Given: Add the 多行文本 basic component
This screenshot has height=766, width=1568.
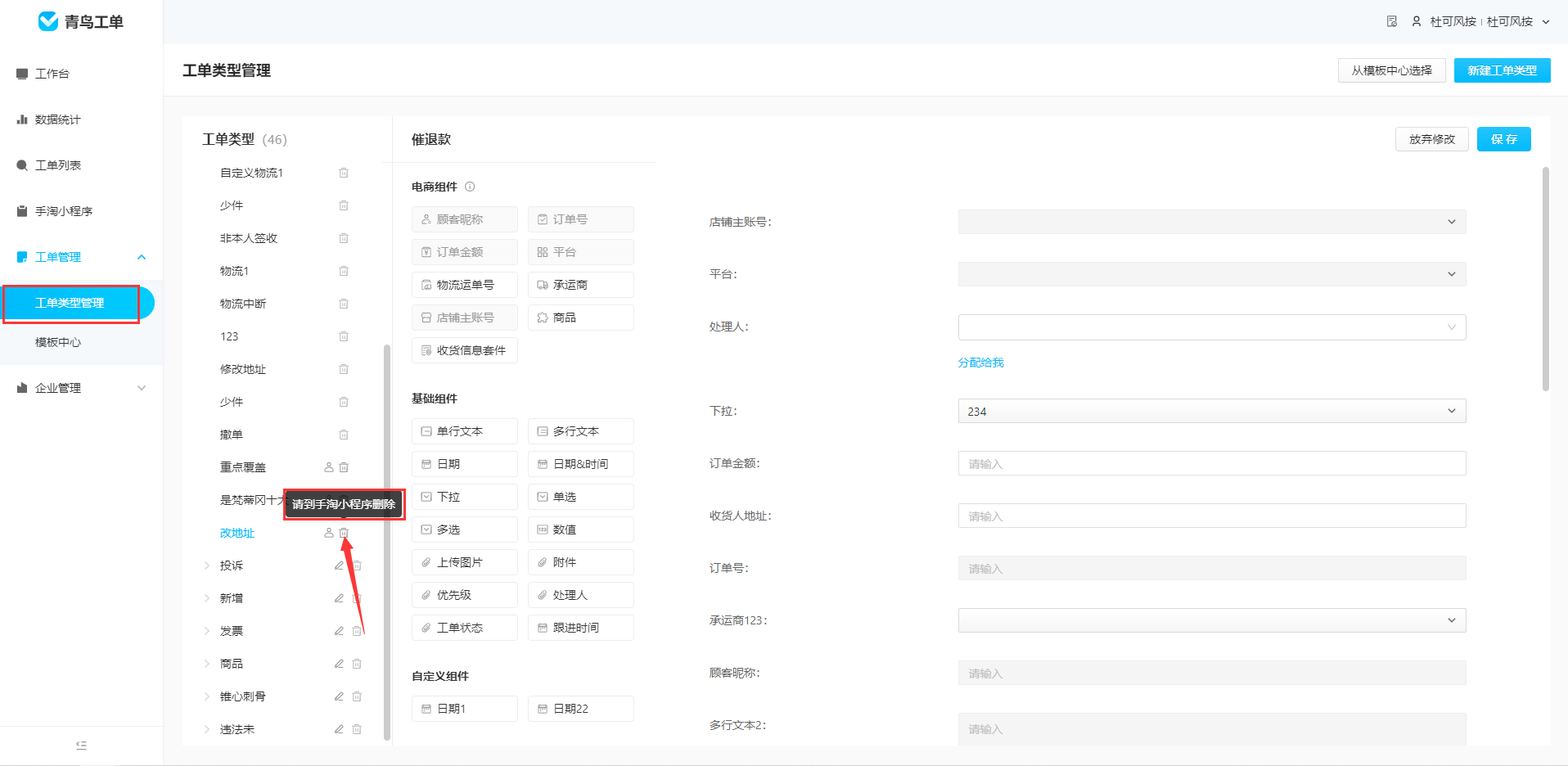Looking at the screenshot, I should point(581,431).
